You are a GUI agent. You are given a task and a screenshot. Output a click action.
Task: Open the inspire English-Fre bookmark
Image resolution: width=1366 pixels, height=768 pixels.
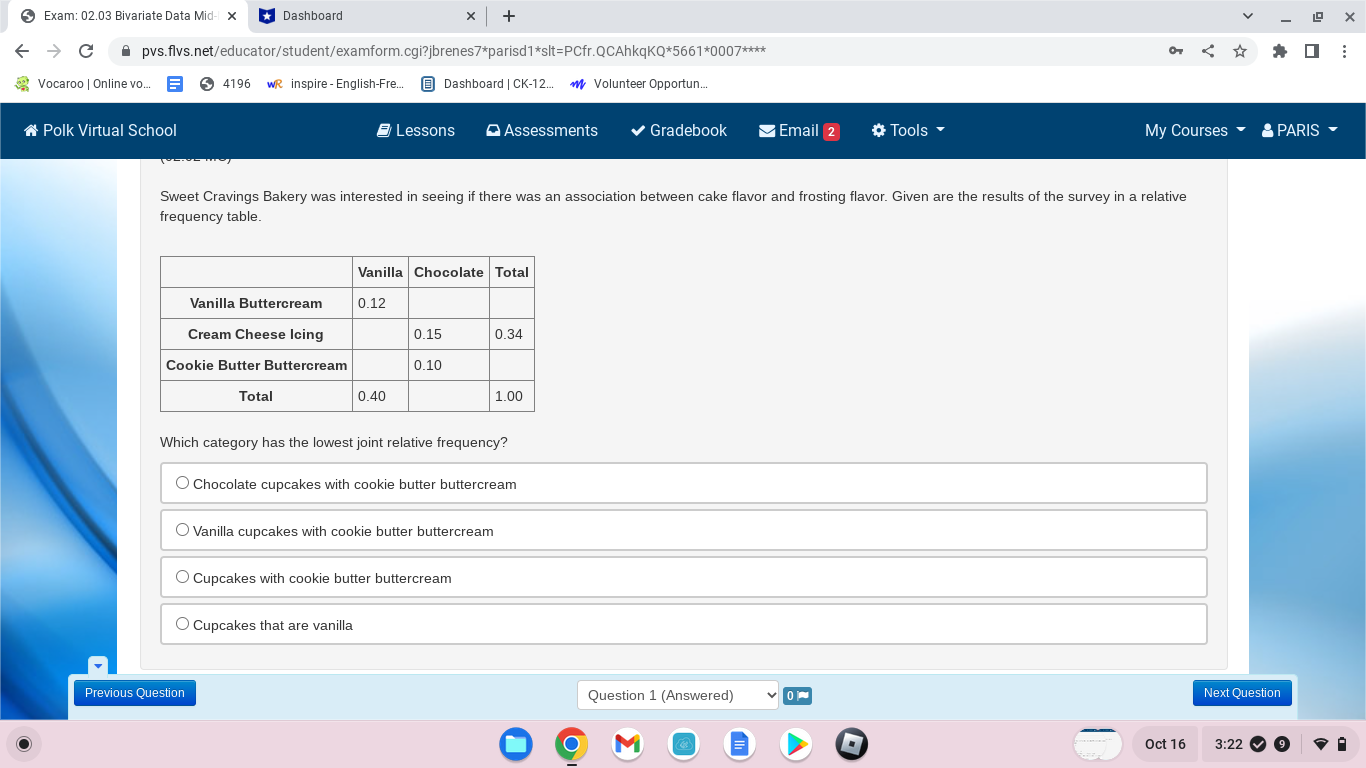pyautogui.click(x=335, y=84)
